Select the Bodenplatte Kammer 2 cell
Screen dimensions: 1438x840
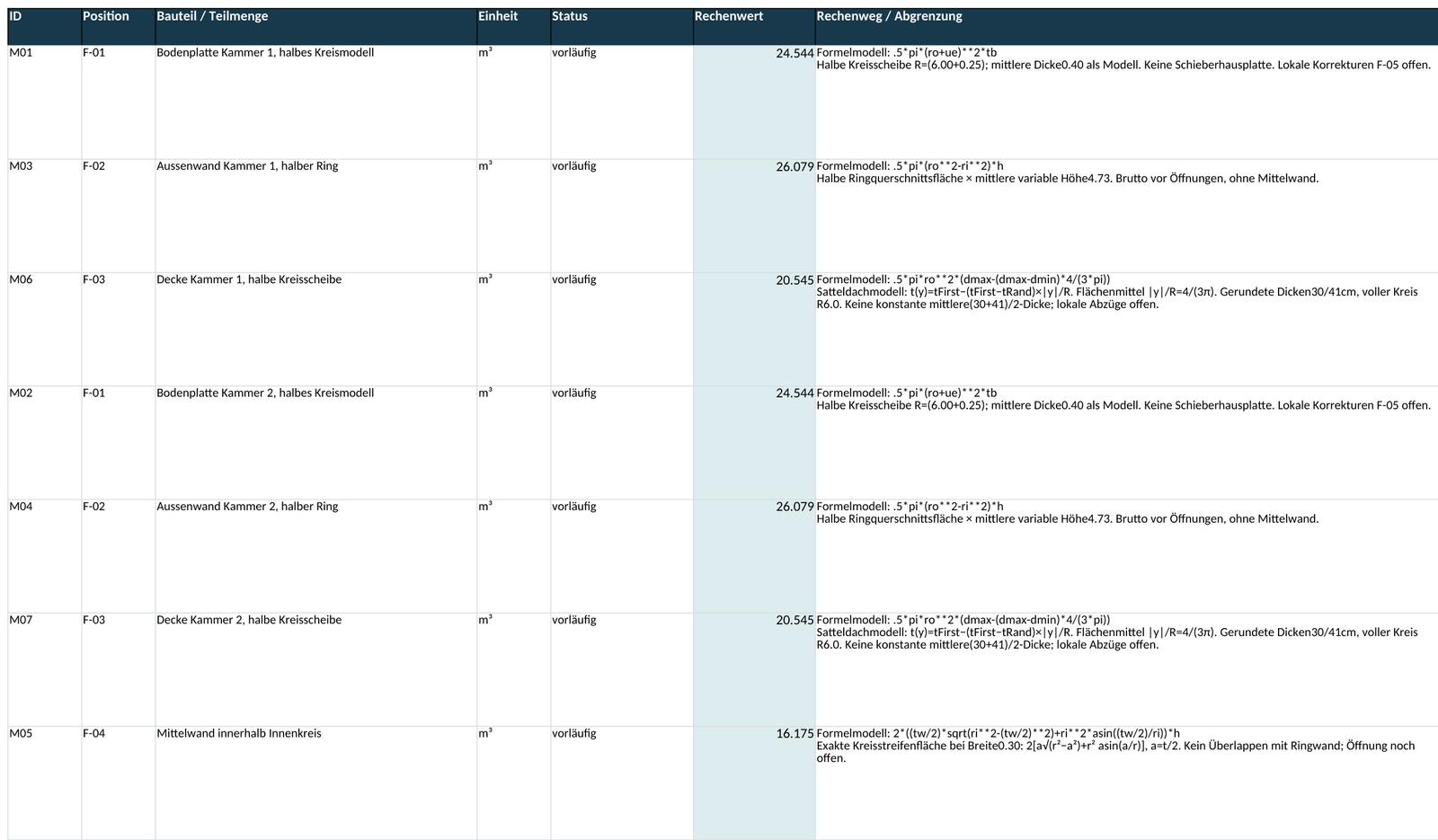coord(315,443)
